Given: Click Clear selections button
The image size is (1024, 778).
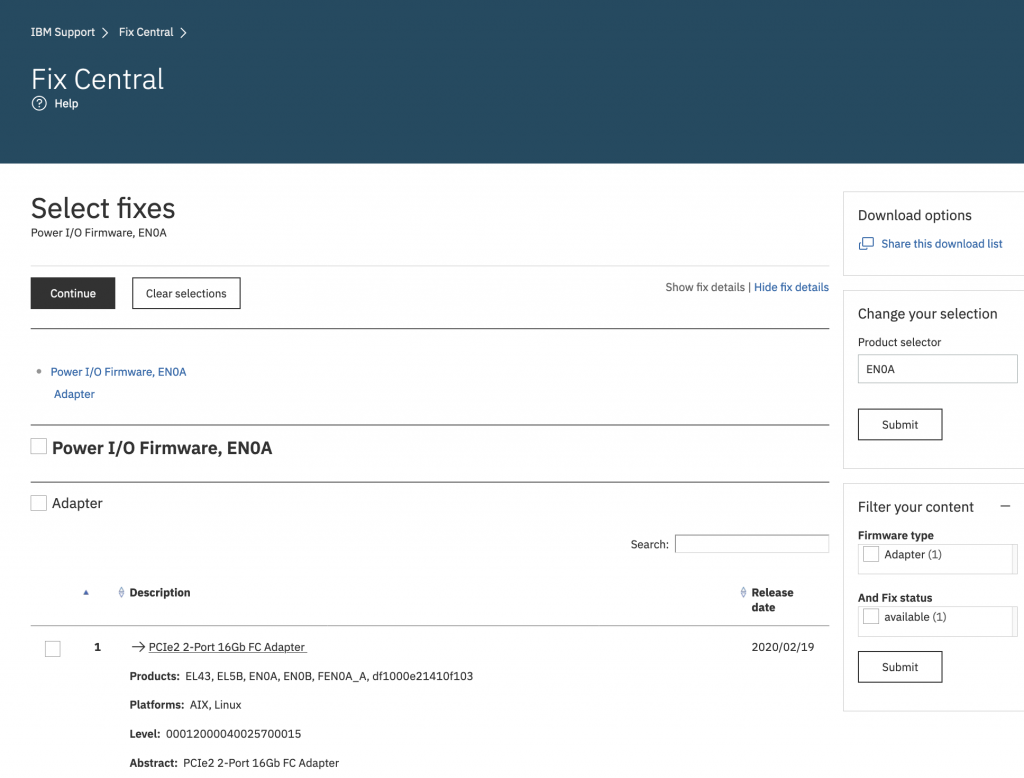Looking at the screenshot, I should coord(186,293).
